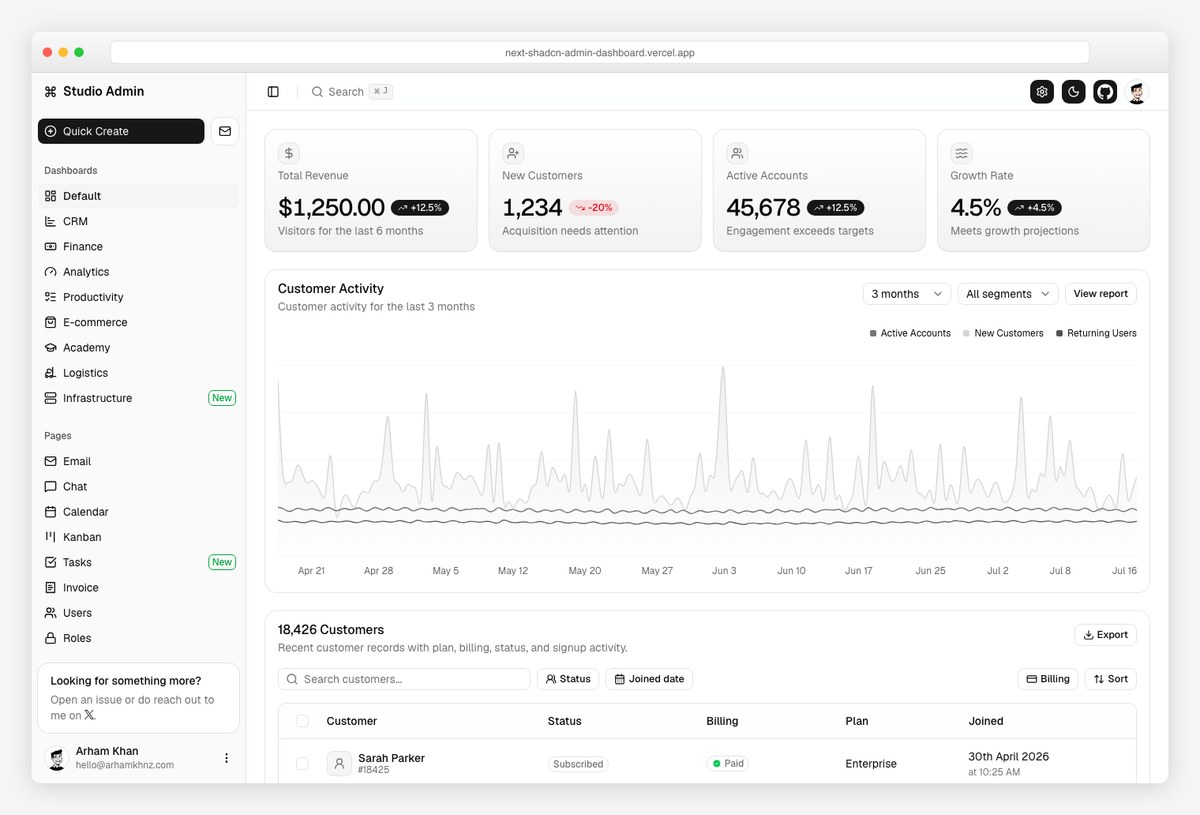This screenshot has height=815, width=1200.
Task: Click the dollar sign icon on Total Revenue card
Action: pos(289,153)
